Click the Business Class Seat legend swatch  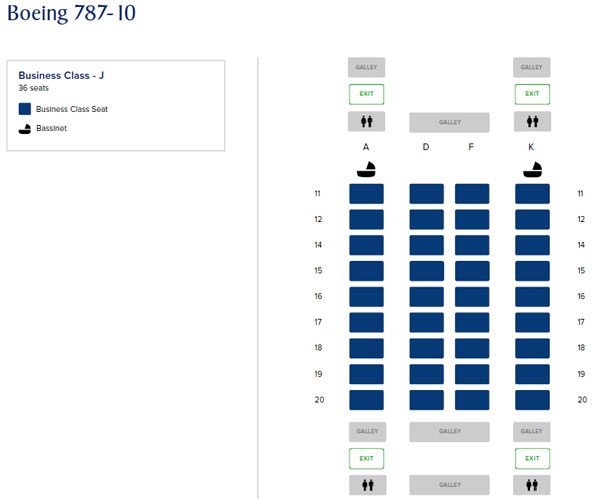pos(25,109)
